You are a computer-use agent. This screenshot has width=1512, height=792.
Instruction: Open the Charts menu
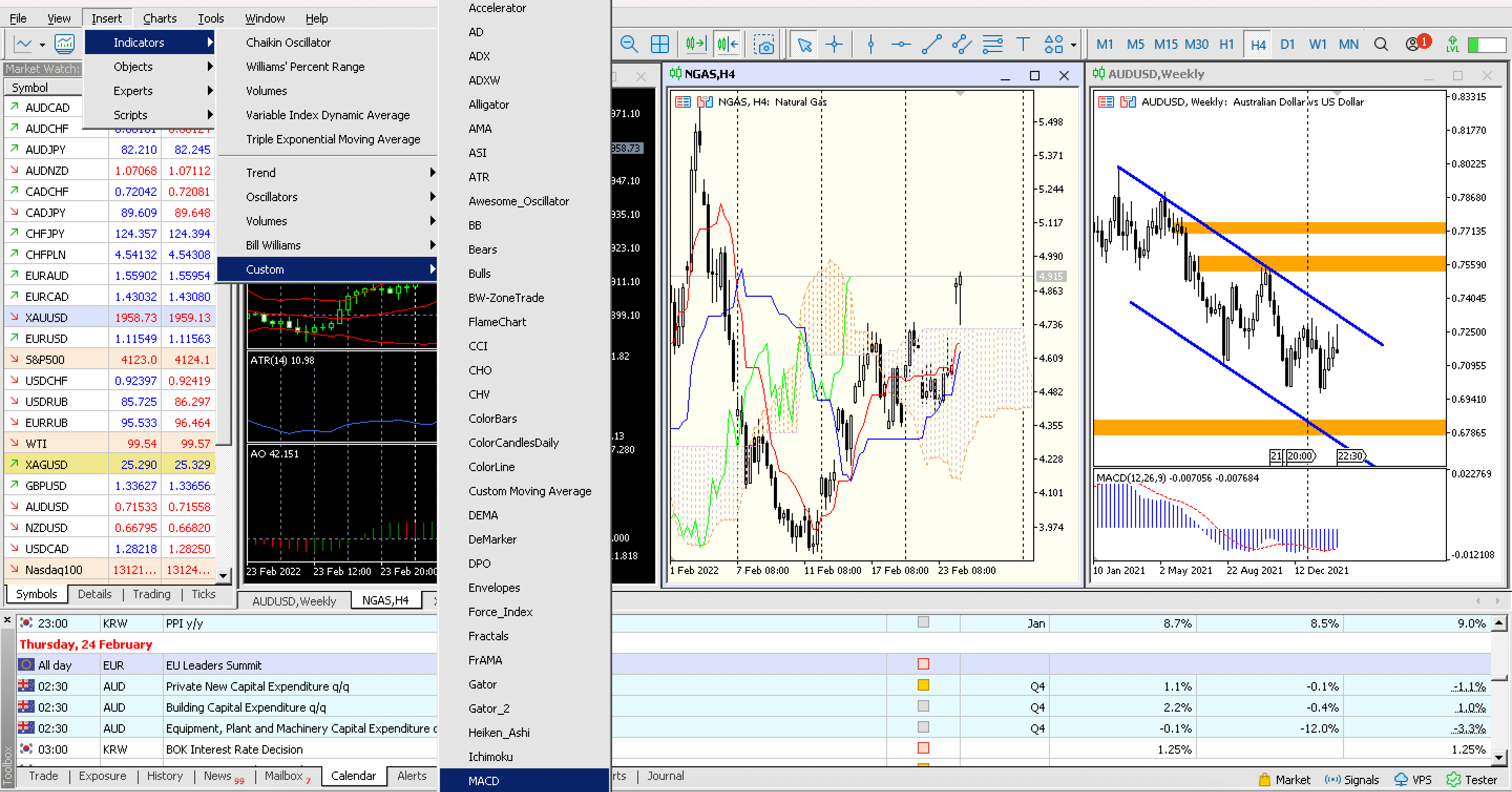(159, 18)
